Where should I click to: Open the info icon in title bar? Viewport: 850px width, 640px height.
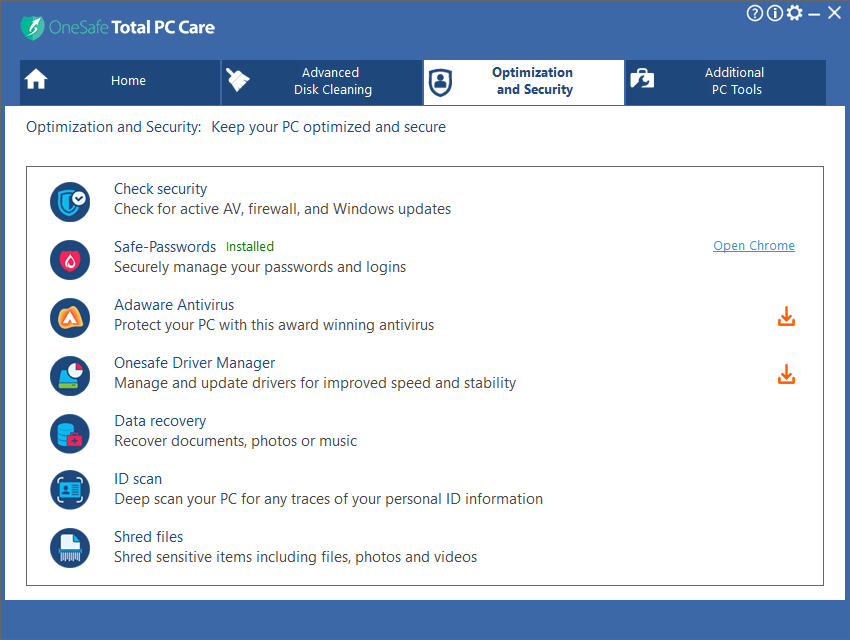(x=775, y=13)
